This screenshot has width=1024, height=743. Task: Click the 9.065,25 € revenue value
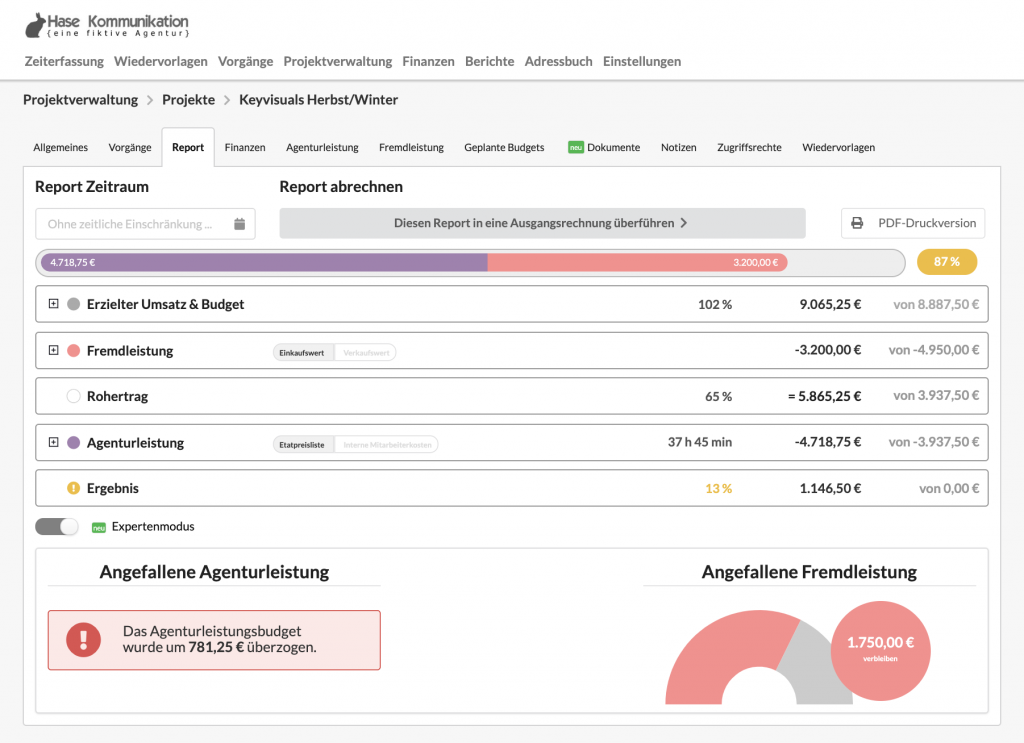coord(830,304)
